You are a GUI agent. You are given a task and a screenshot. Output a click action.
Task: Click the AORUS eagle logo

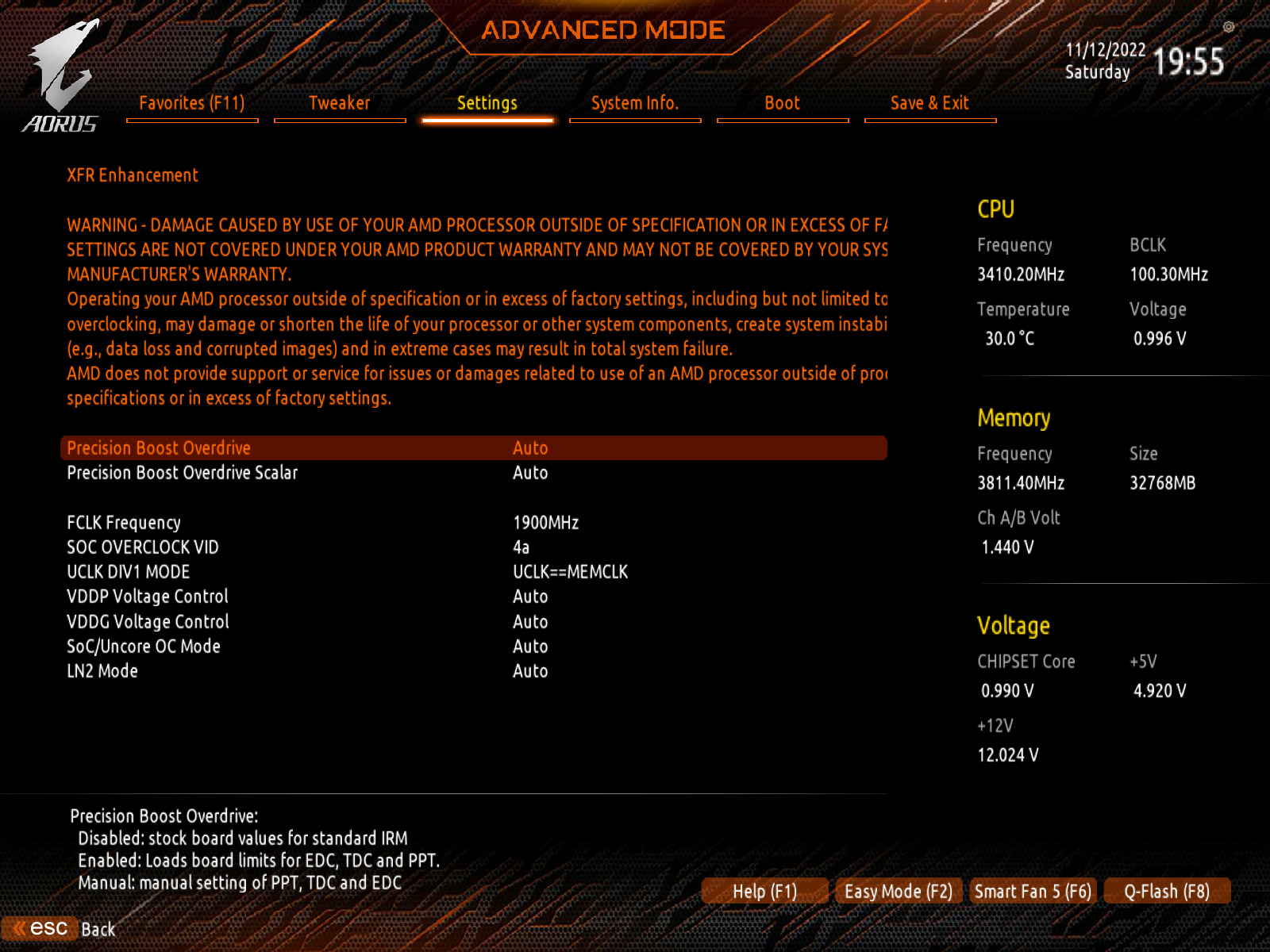pyautogui.click(x=61, y=76)
